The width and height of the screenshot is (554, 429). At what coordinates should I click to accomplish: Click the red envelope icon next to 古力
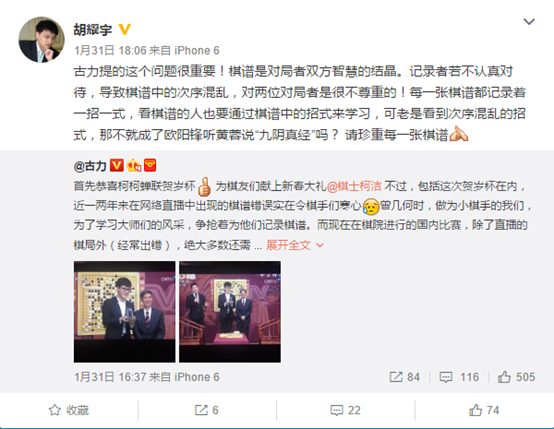click(150, 165)
